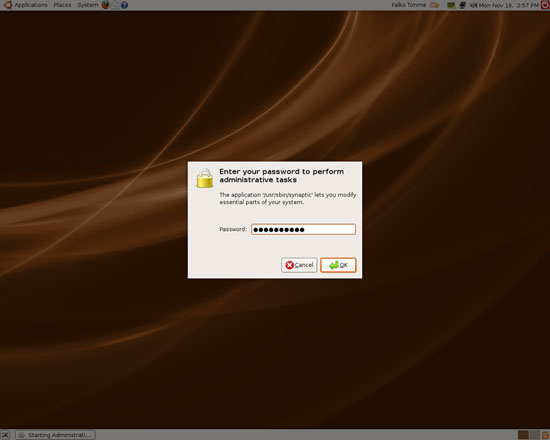The height and width of the screenshot is (440, 550).
Task: Click the OK button in password dialog
Action: tap(338, 265)
